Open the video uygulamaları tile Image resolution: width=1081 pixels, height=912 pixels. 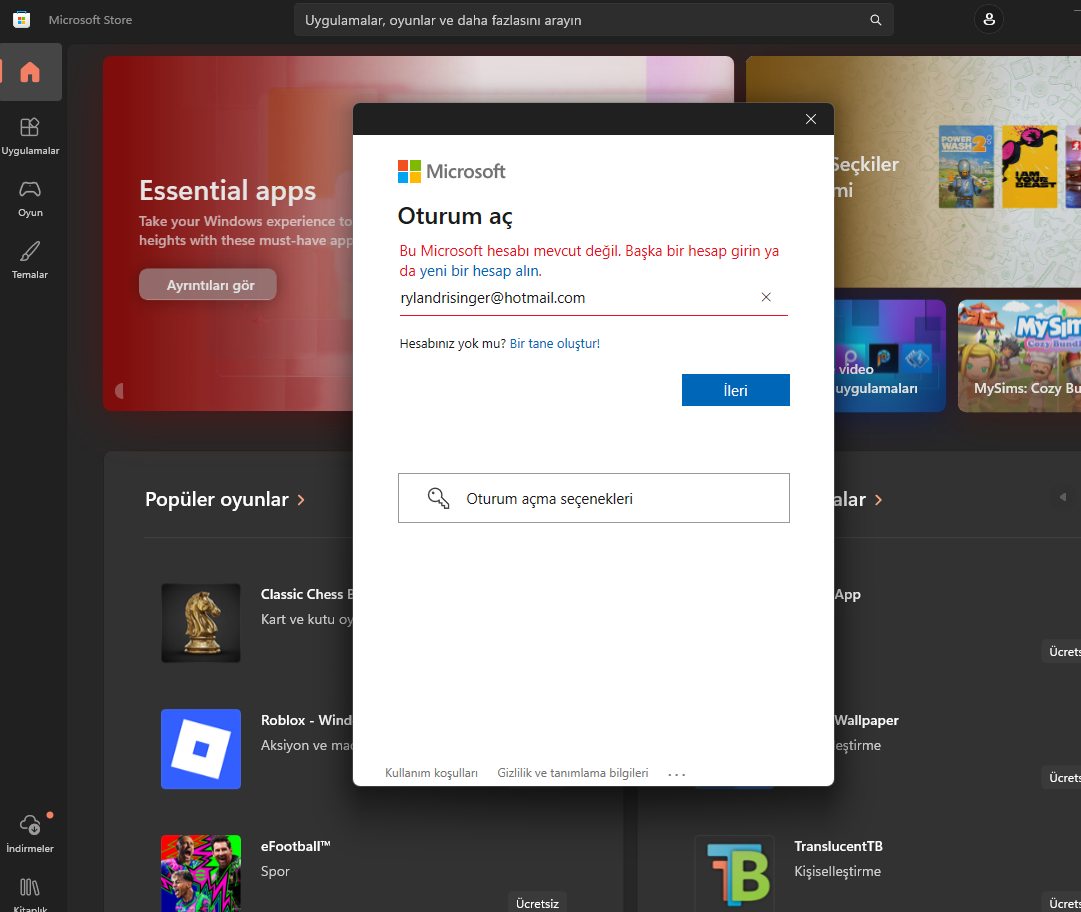[x=889, y=356]
